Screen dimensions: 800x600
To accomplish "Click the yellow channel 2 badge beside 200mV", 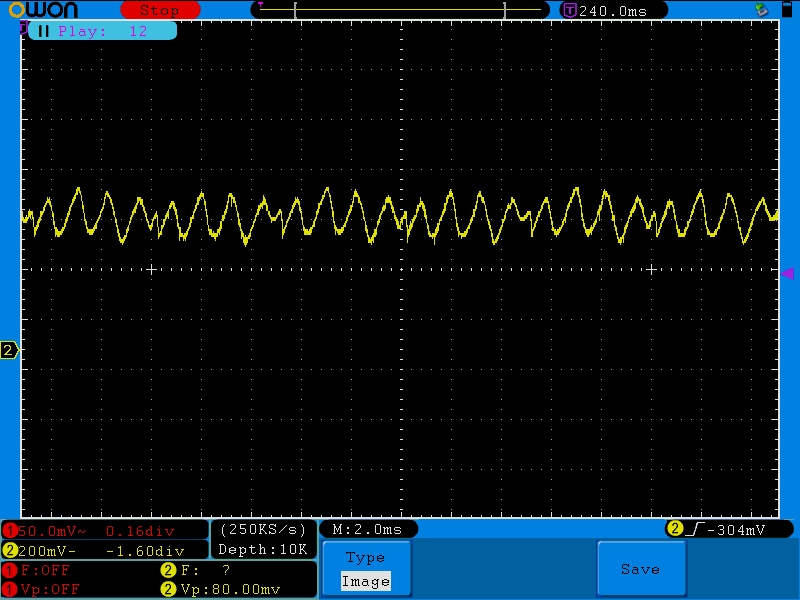I will (10, 551).
